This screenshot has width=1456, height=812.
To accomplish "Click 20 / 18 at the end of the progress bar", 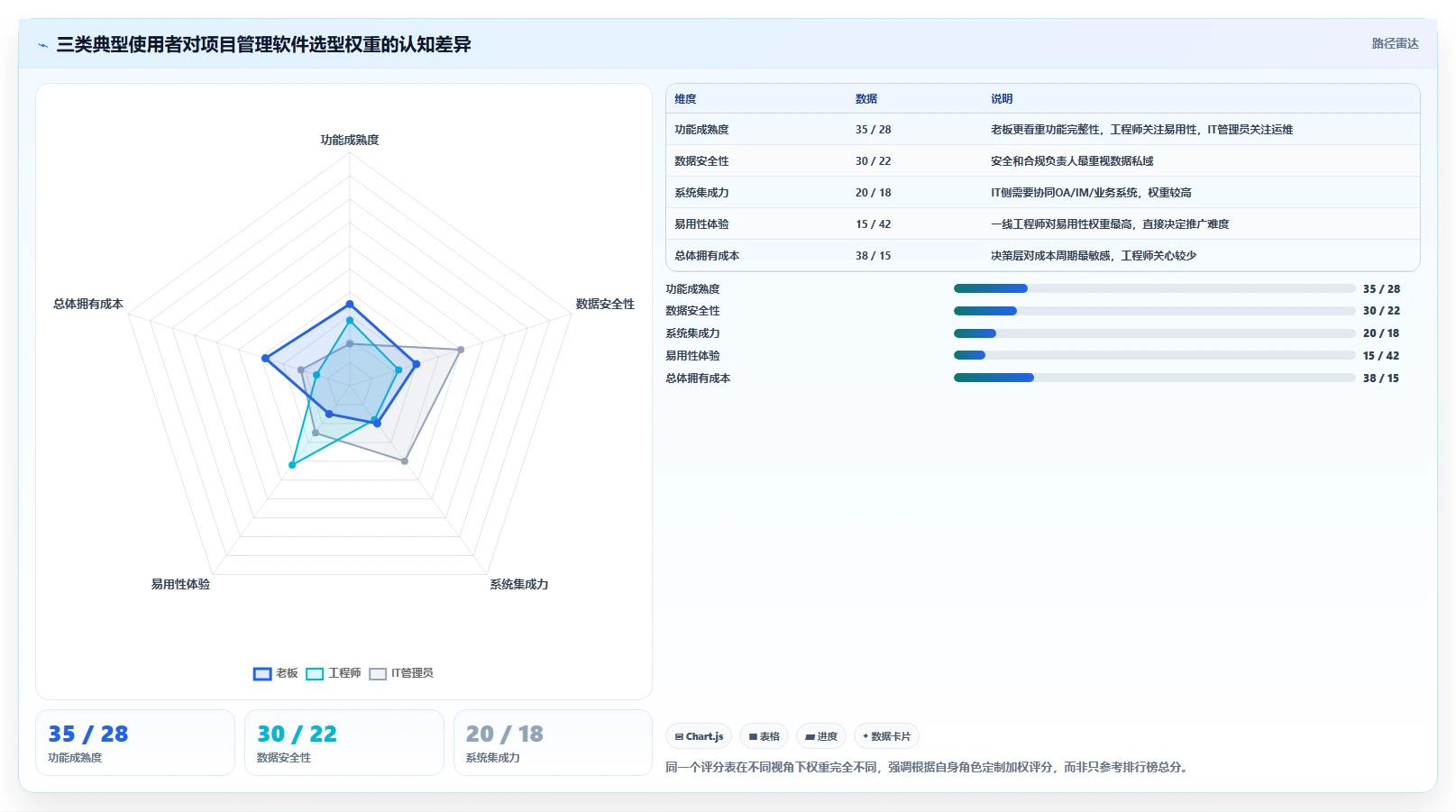I will [x=1381, y=333].
